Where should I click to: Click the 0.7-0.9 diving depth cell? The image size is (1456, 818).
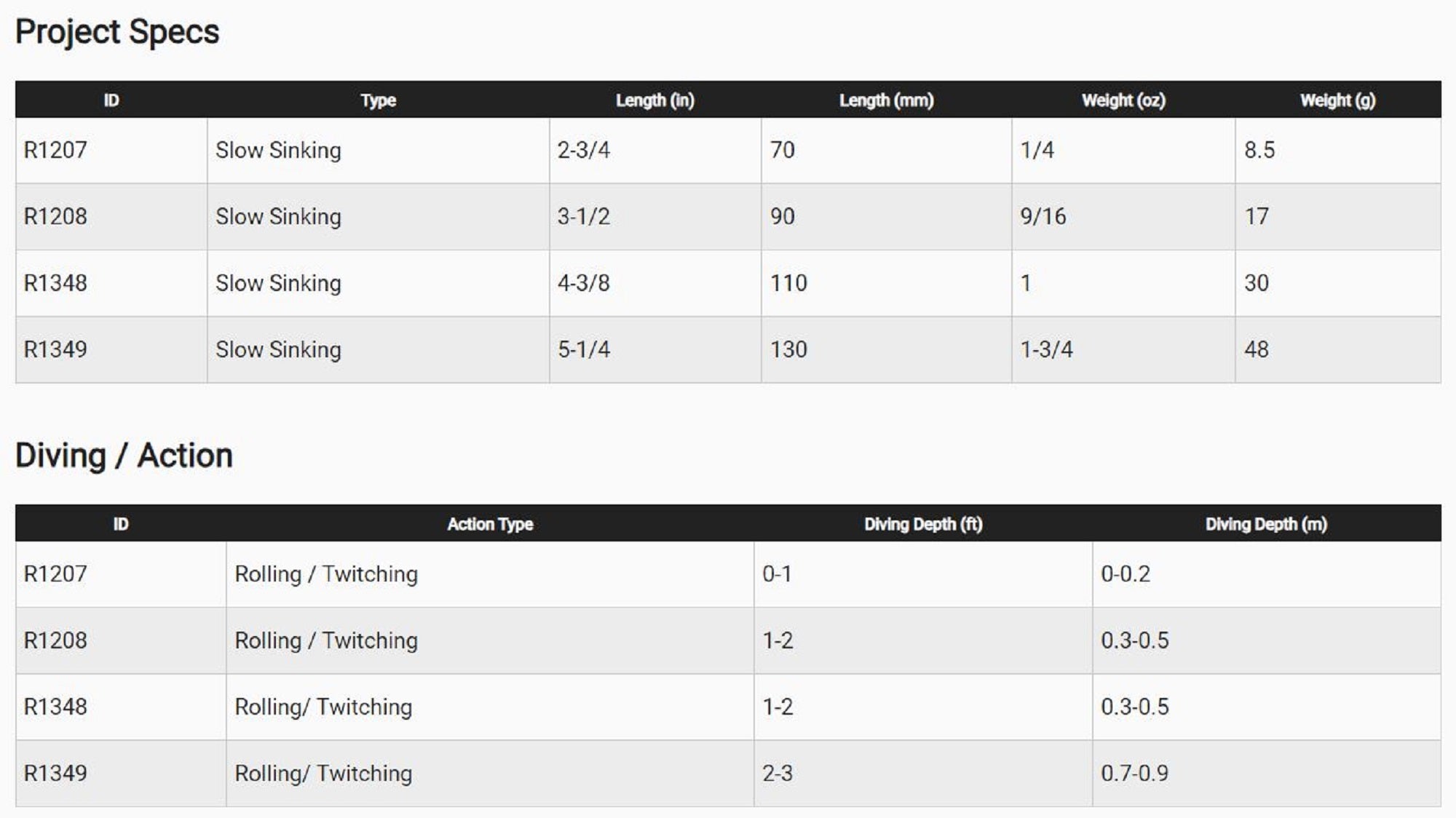pyautogui.click(x=1134, y=773)
